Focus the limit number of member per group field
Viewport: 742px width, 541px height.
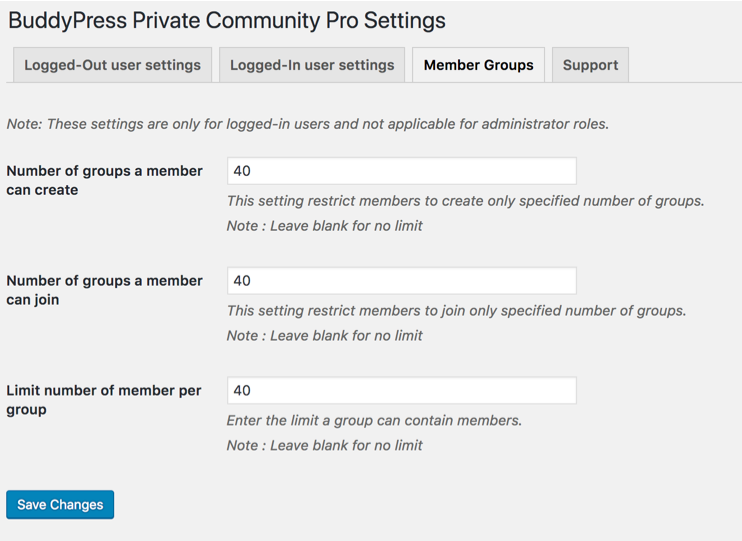pyautogui.click(x=402, y=390)
